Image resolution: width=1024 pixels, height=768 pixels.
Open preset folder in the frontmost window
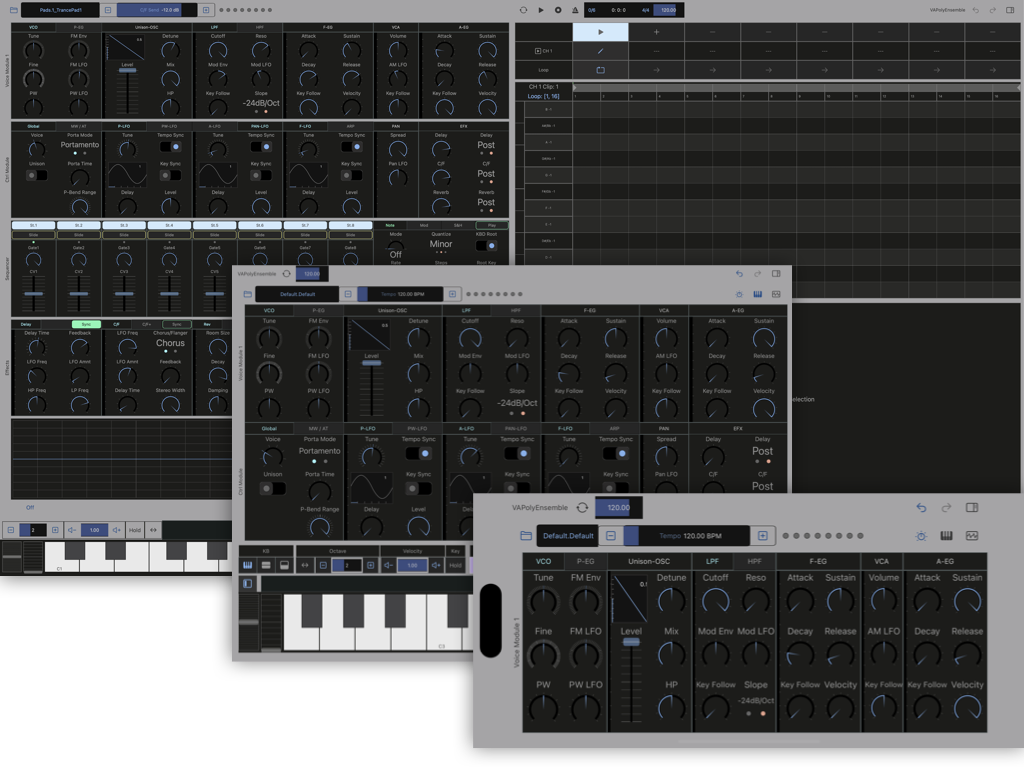point(526,536)
